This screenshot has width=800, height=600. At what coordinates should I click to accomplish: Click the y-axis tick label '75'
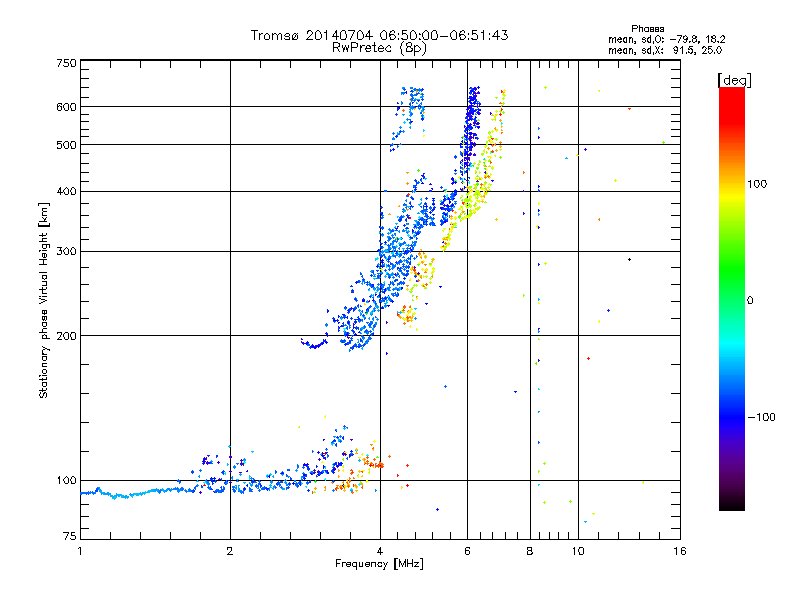[70, 536]
